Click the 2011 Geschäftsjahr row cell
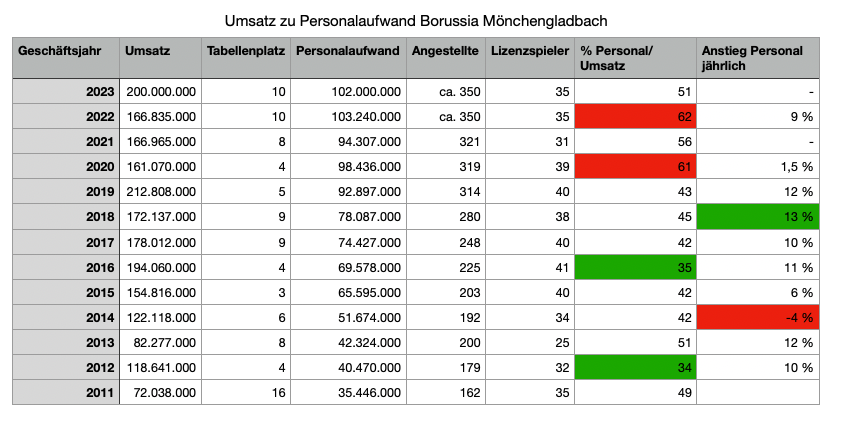Screen dimensions: 847x424 pyautogui.click(x=65, y=393)
